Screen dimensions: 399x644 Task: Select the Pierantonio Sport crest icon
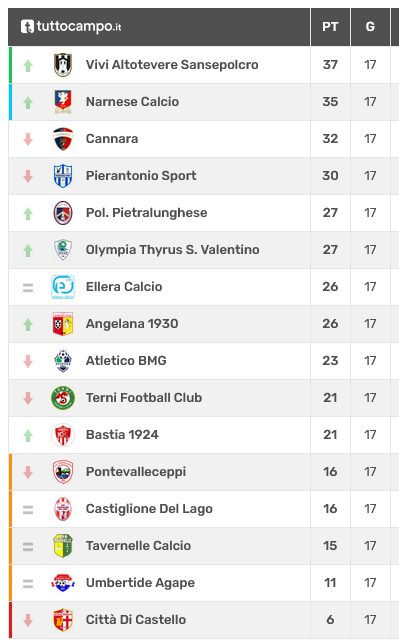(63, 176)
